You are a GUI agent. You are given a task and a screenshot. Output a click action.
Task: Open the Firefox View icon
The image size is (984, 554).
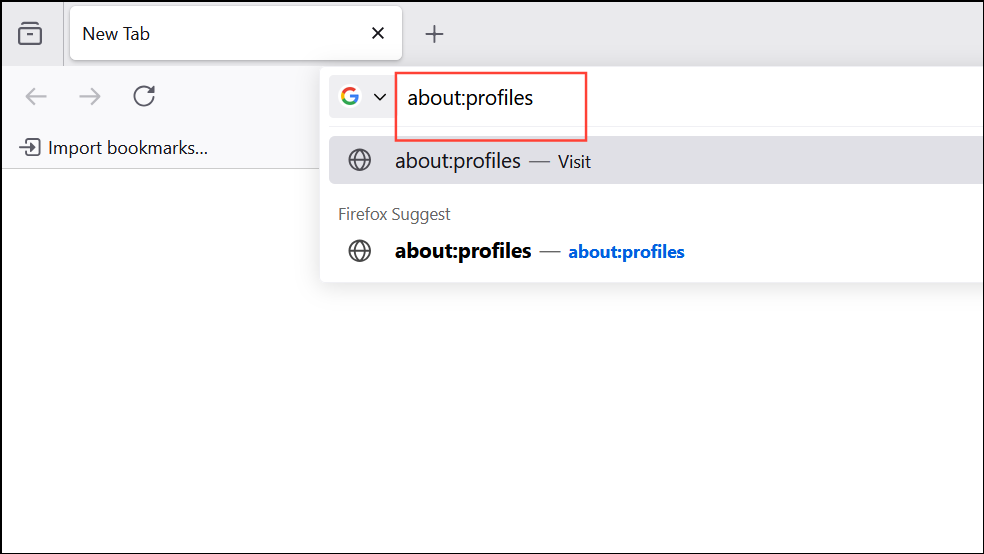30,34
